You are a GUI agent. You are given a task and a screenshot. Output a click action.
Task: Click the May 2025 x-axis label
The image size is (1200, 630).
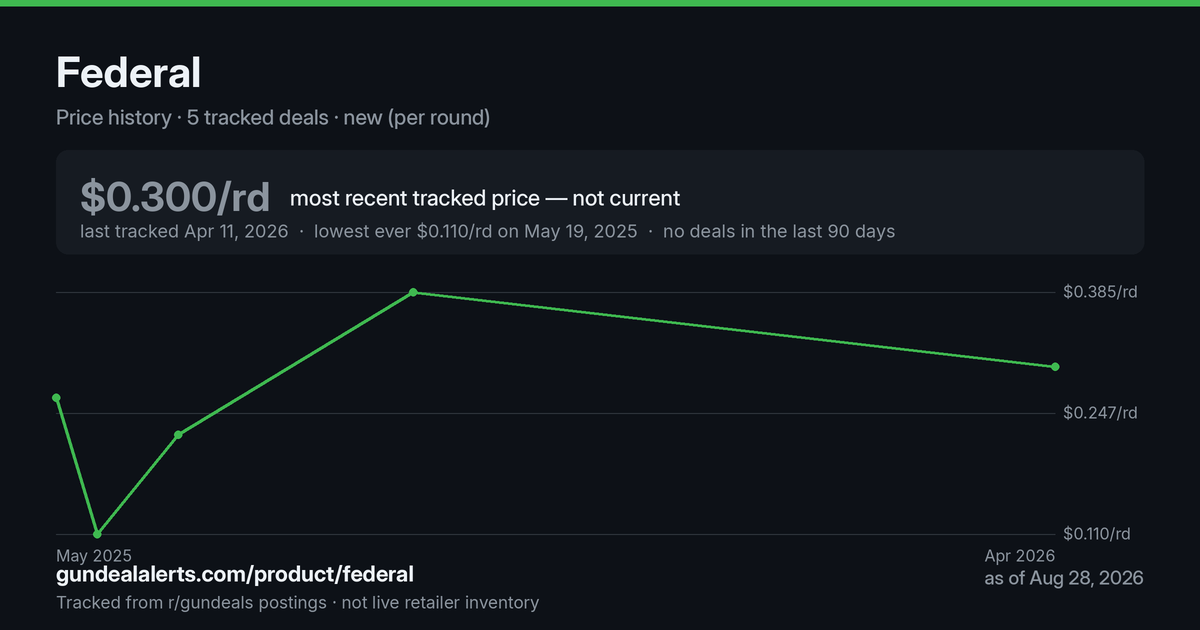(93, 554)
